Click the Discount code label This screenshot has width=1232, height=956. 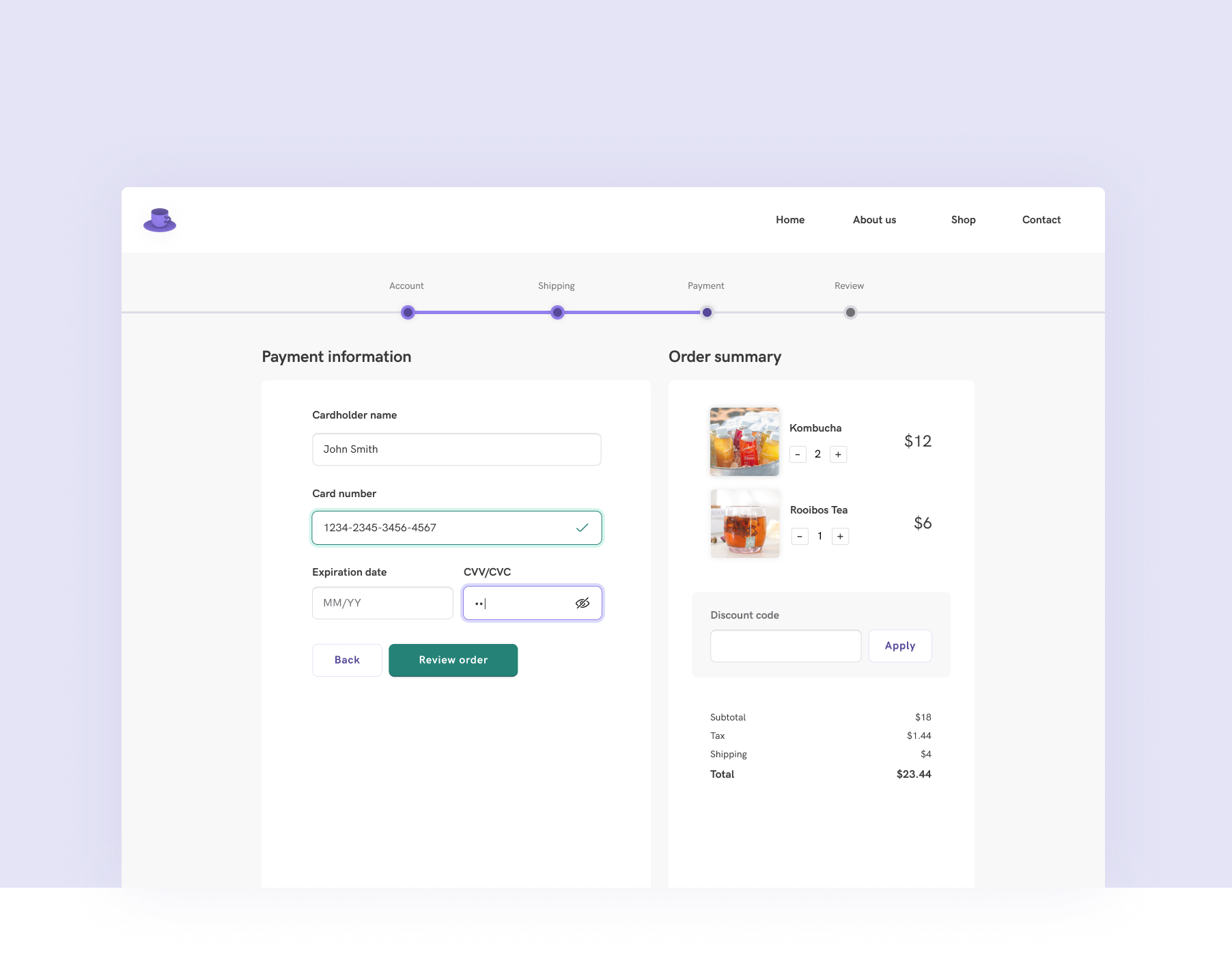744,615
